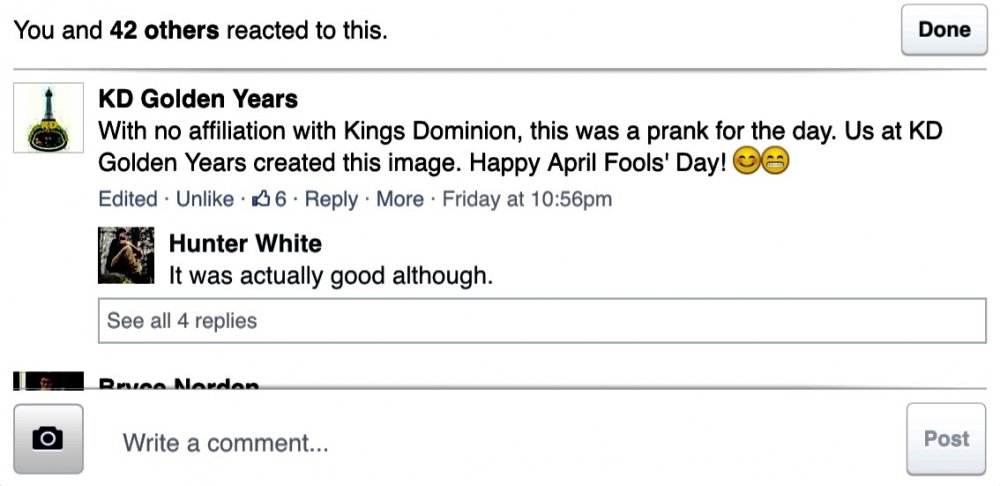Screen dimensions: 1000x486
Task: Reply to the KD Golden Years comment
Action: (331, 199)
